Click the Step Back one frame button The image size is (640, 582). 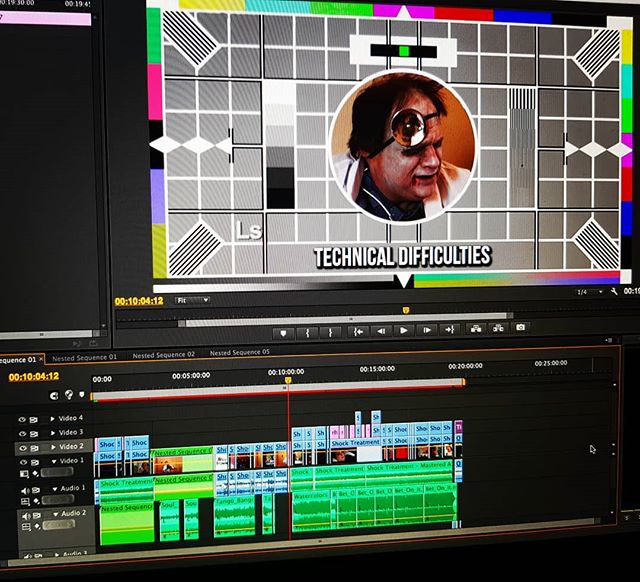coord(380,330)
